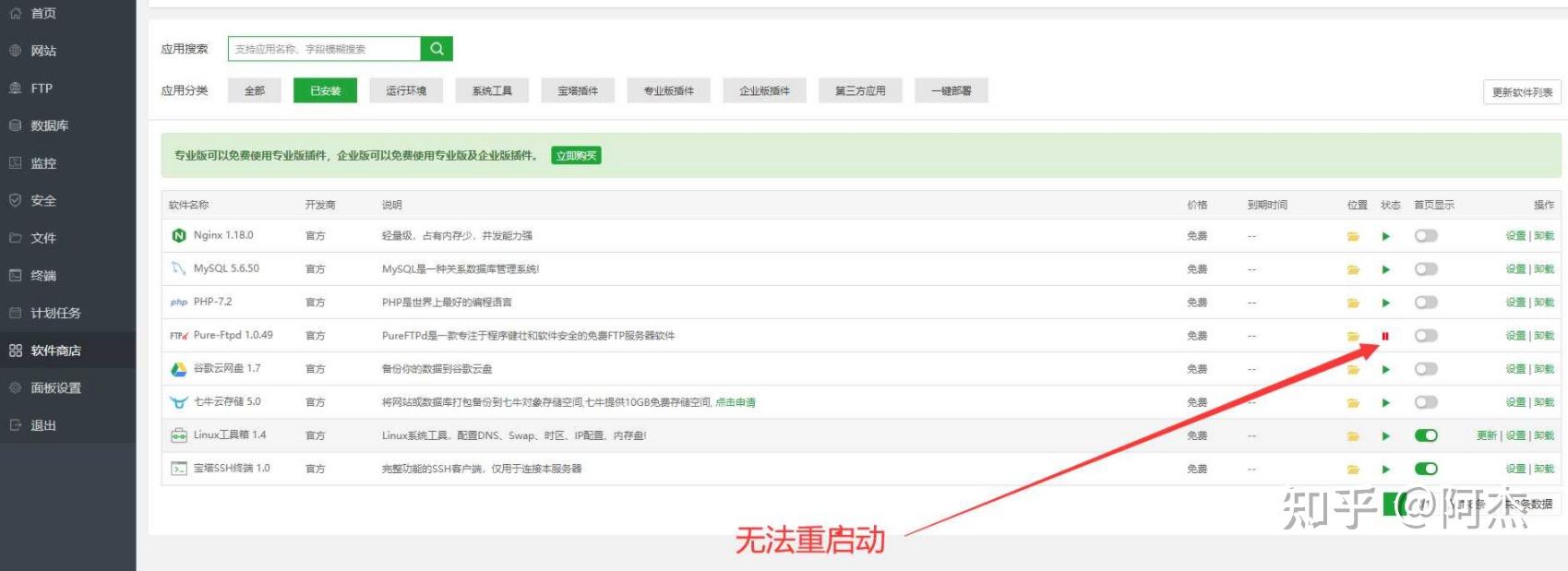Click 谷歌云网盘 status play icon
This screenshot has width=1568, height=571.
click(x=1386, y=369)
